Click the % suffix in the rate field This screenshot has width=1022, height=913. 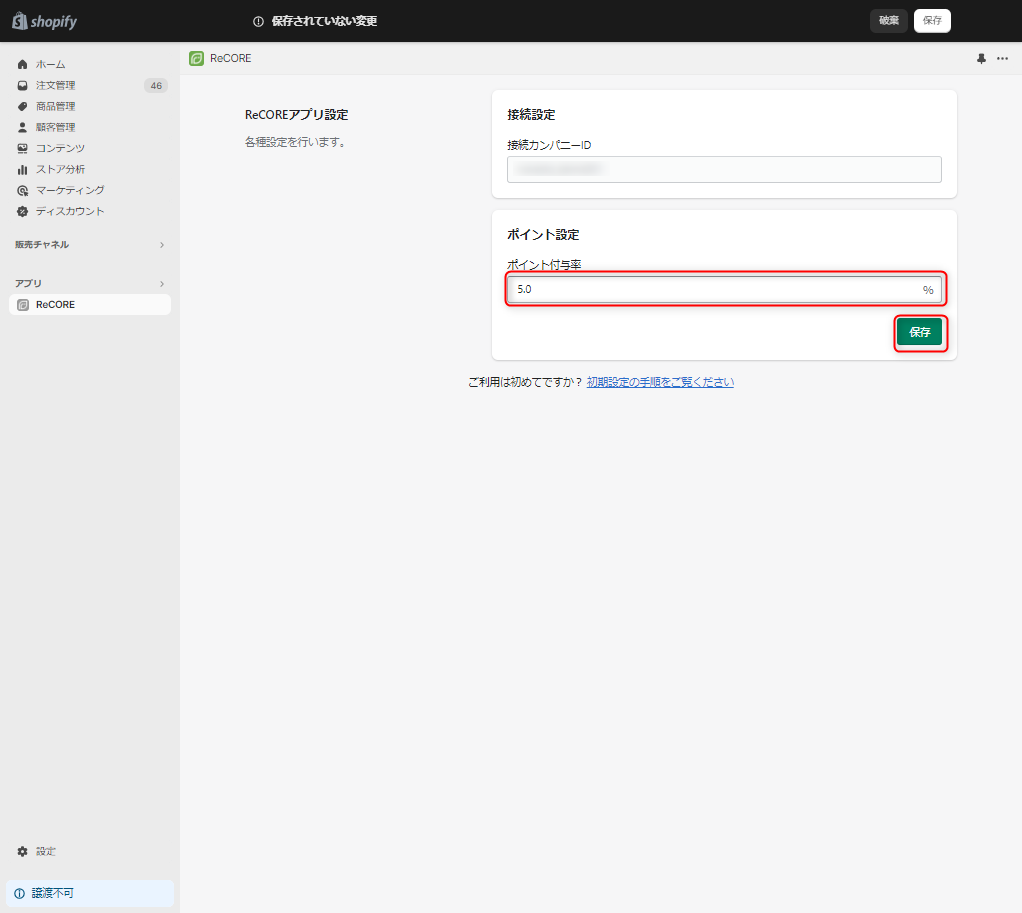927,290
